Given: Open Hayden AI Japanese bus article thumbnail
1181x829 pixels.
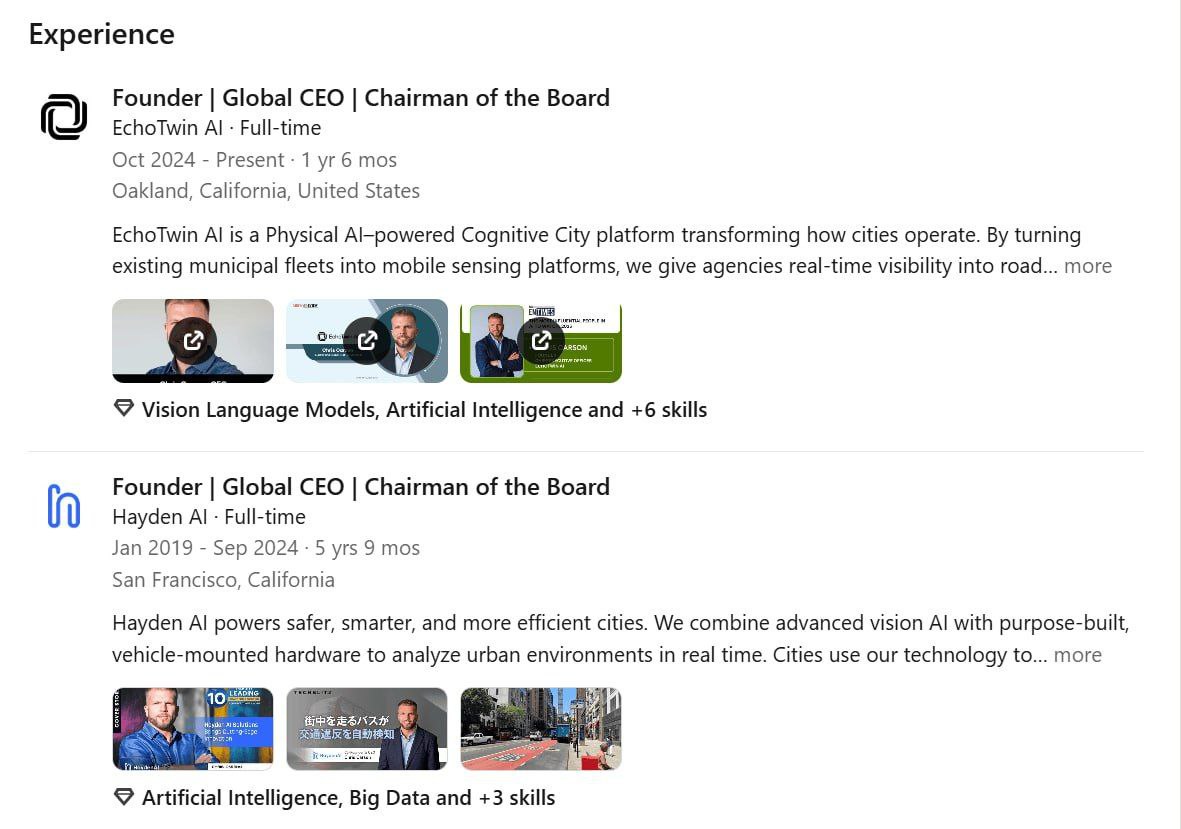Looking at the screenshot, I should click(367, 729).
